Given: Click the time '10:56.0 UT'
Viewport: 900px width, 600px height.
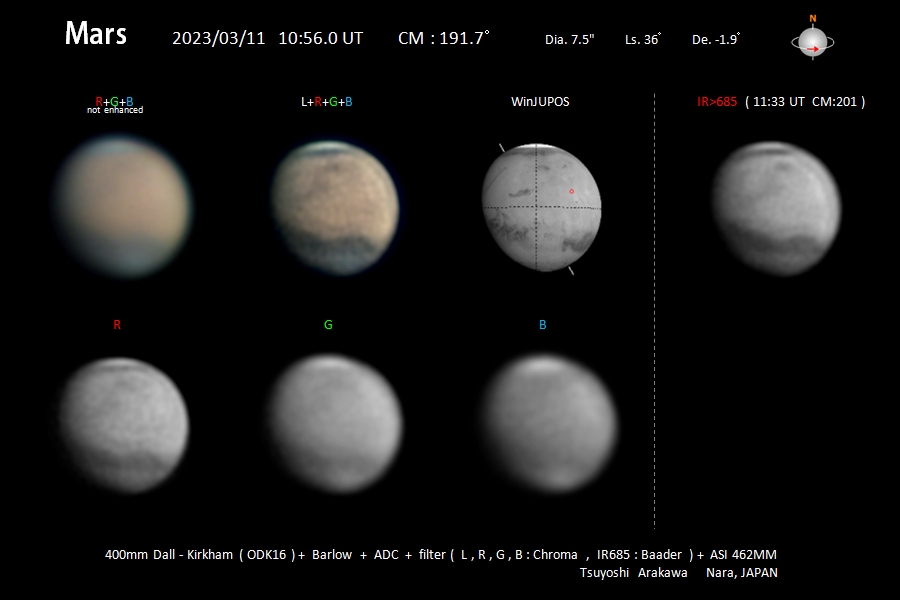Looking at the screenshot, I should [x=321, y=38].
